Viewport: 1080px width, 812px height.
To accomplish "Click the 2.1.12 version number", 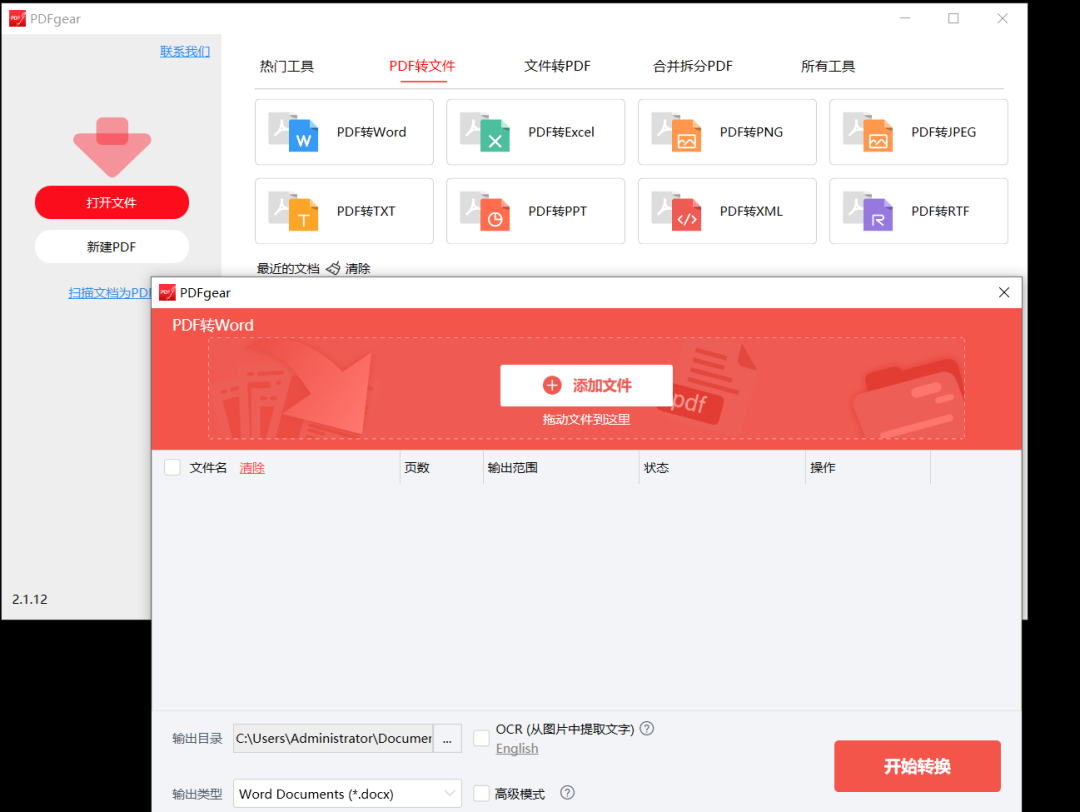I will pos(30,599).
